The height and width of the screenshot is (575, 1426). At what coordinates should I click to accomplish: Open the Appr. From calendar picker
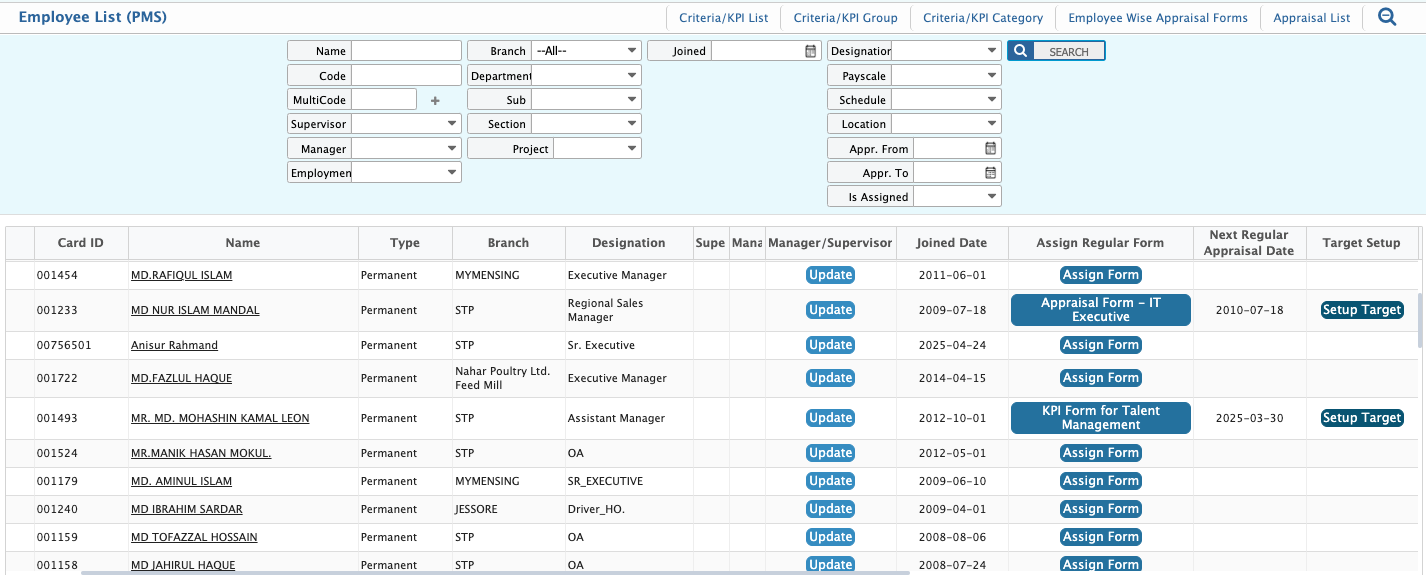(x=991, y=148)
